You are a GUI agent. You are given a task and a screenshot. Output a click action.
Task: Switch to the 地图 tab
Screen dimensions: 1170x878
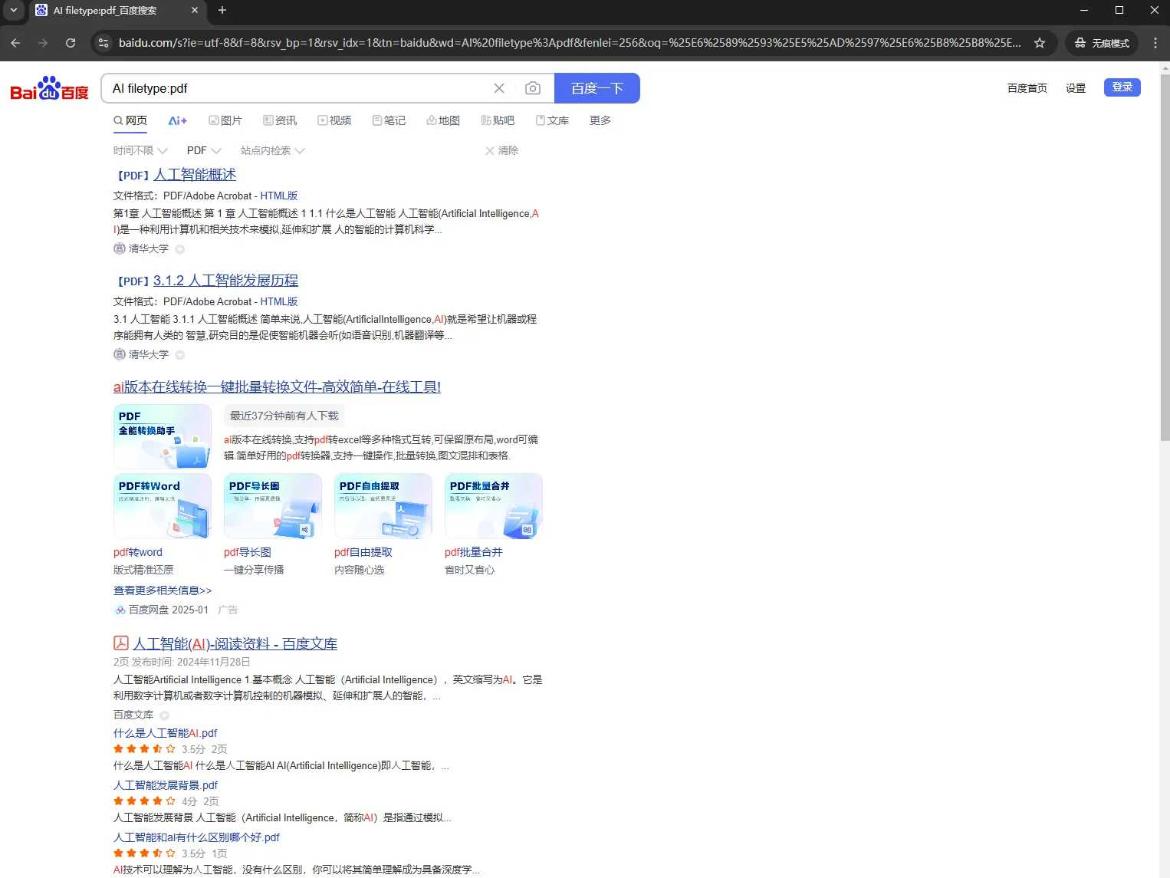[442, 120]
